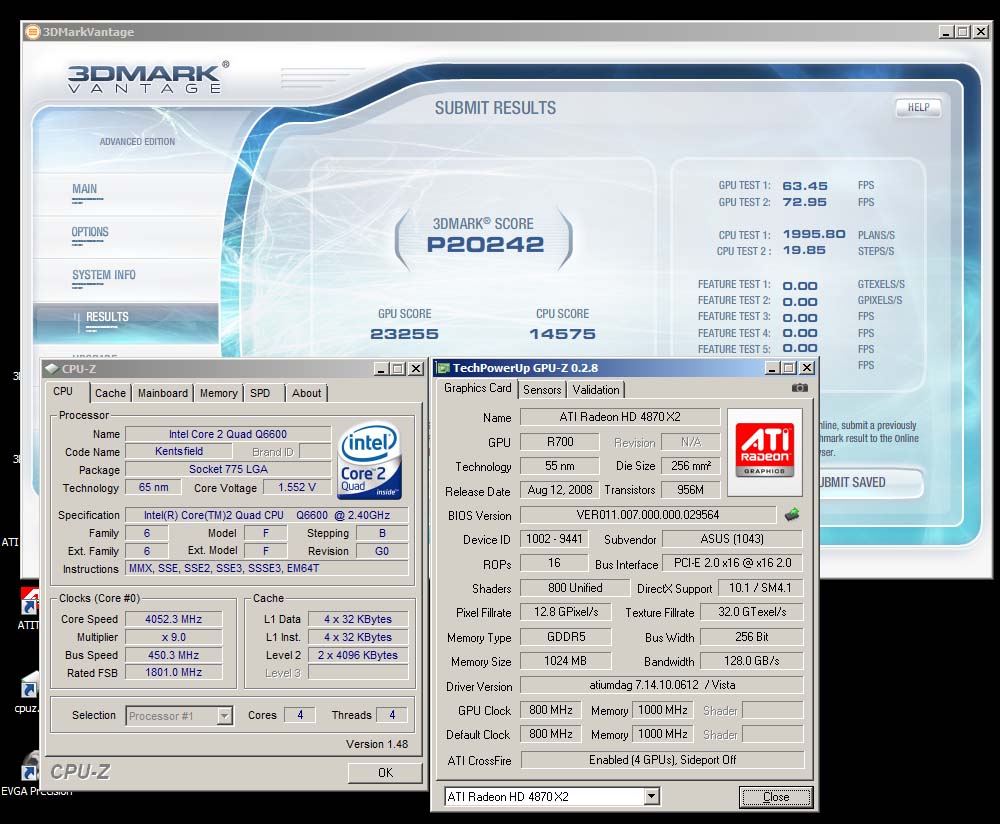1000x824 pixels.
Task: Open SYSTEM INFO in 3DMark Vantage
Action: 104,275
